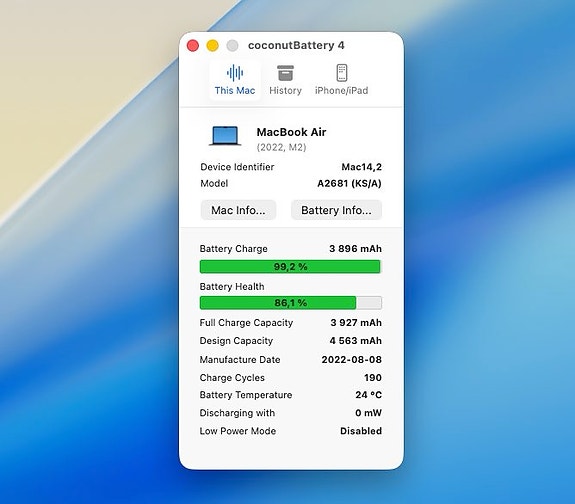
Task: Click the 2022-08-08 manufacture date
Action: pyautogui.click(x=352, y=359)
